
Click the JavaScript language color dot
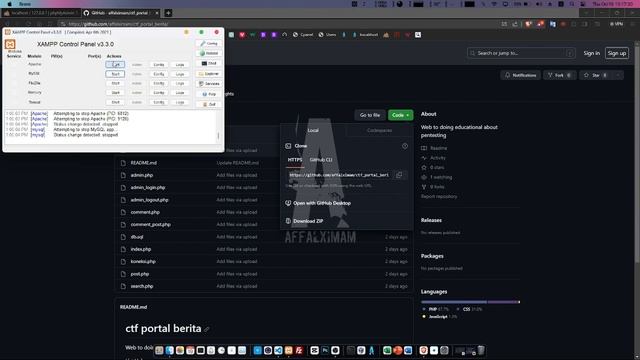424,316
